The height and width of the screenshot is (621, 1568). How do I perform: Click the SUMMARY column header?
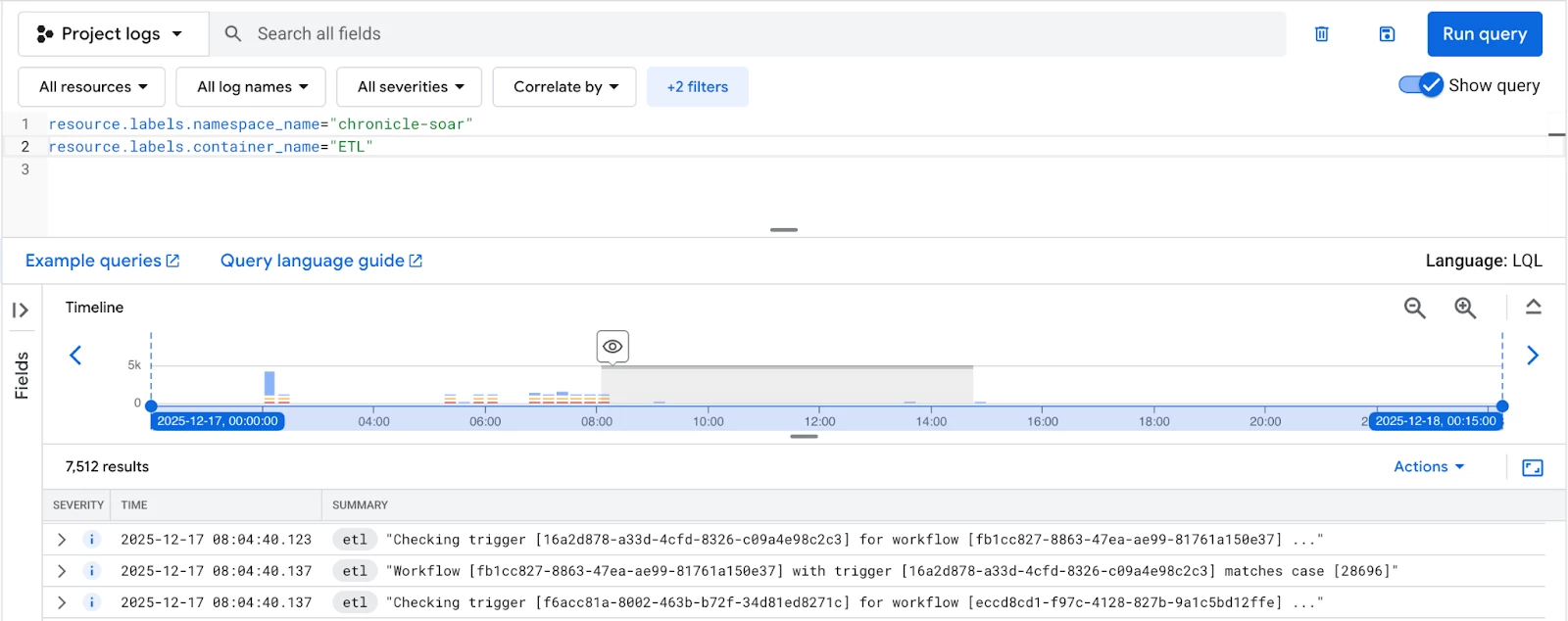360,505
